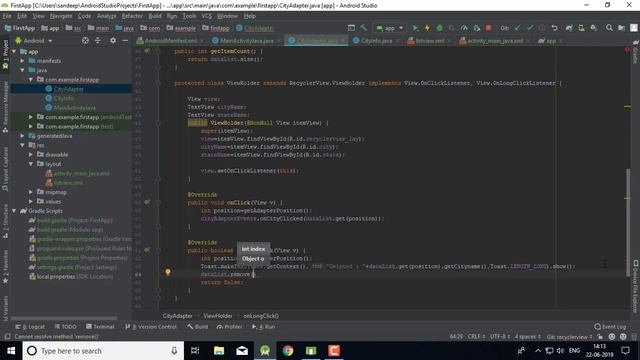Expand the mipmap folder

click(31, 192)
